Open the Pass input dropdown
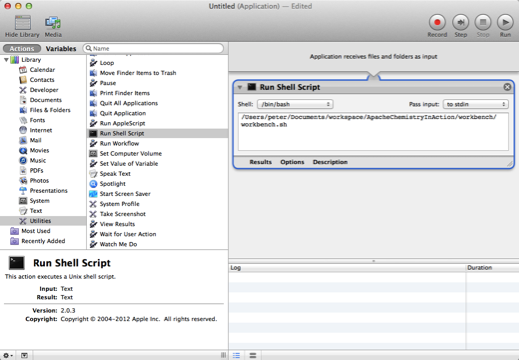 click(x=476, y=104)
